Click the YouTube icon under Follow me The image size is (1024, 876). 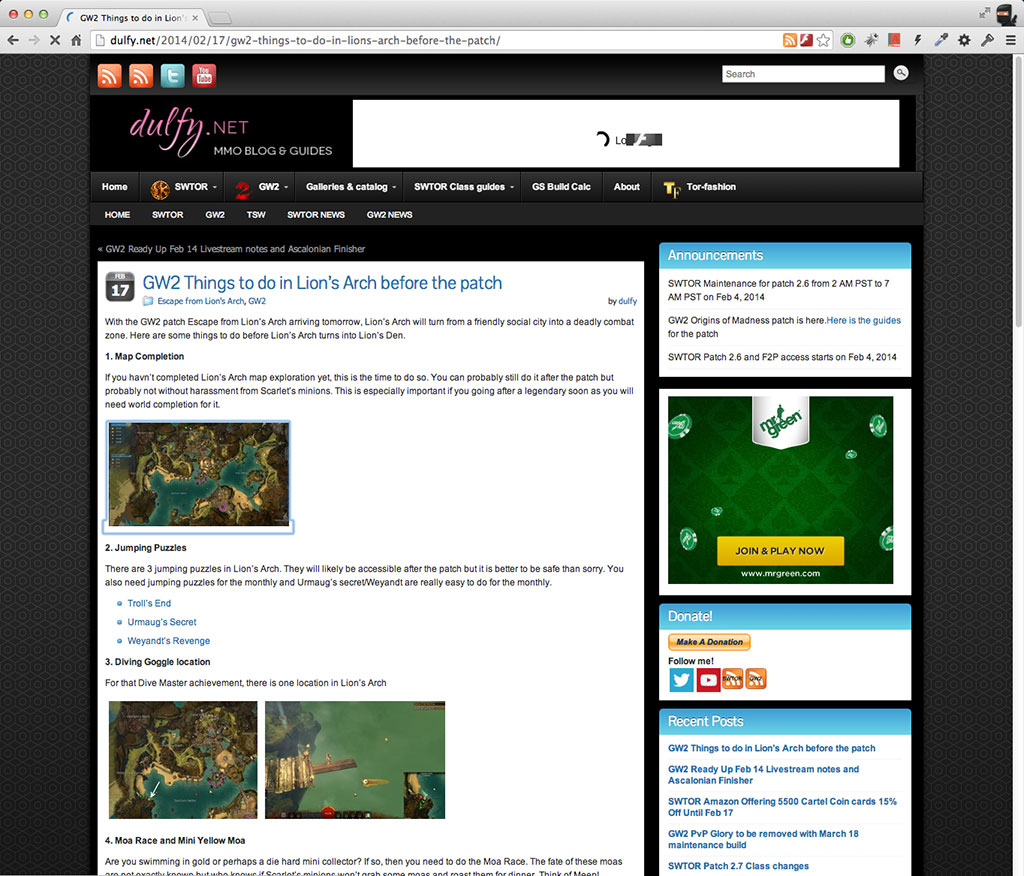(x=708, y=679)
